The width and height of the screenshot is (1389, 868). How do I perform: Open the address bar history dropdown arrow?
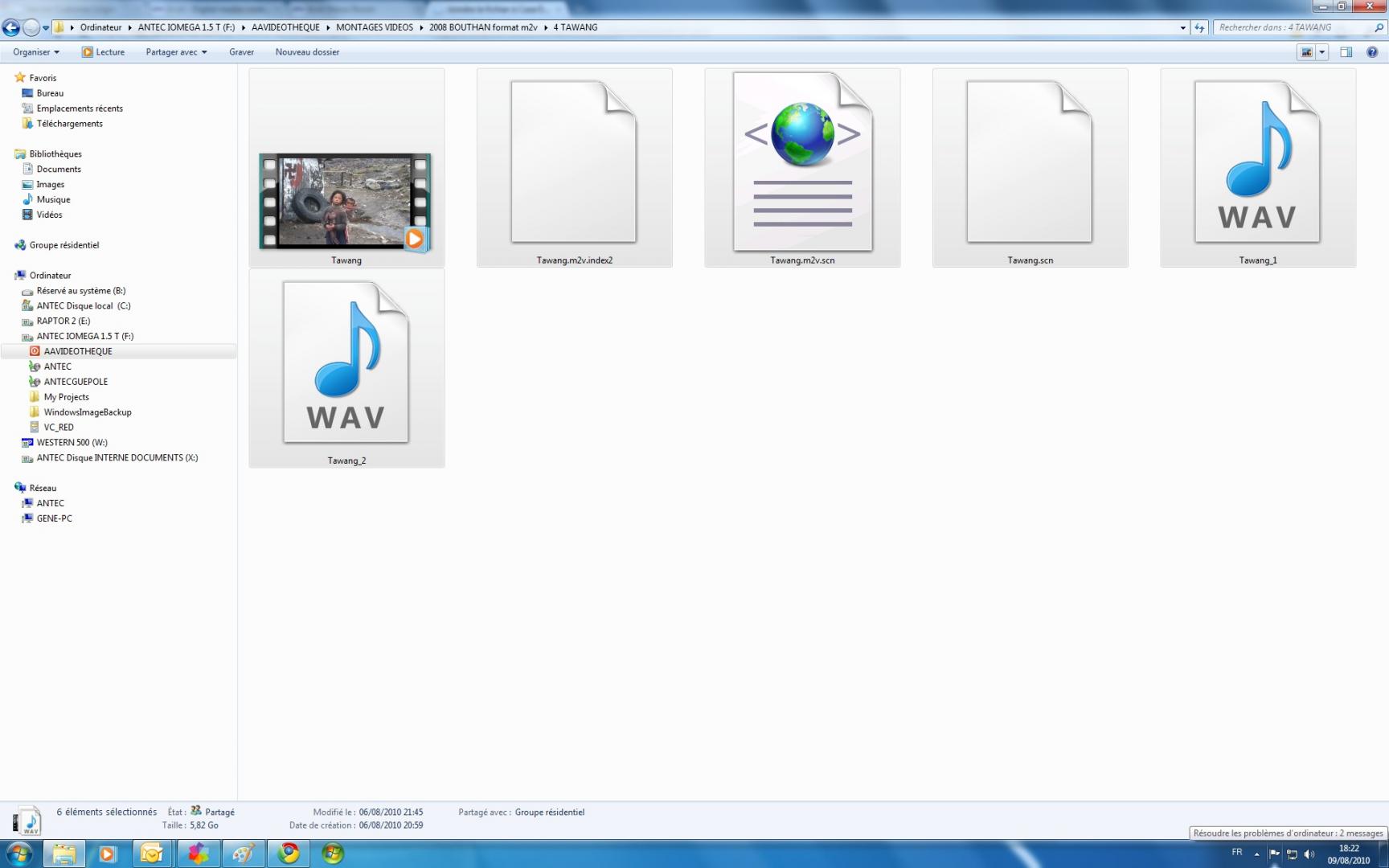(x=1182, y=27)
